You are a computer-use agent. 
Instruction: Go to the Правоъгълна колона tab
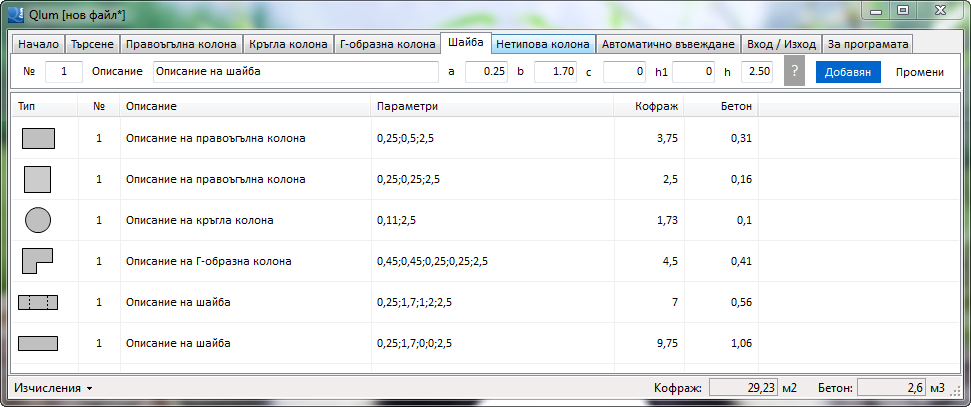coord(181,45)
